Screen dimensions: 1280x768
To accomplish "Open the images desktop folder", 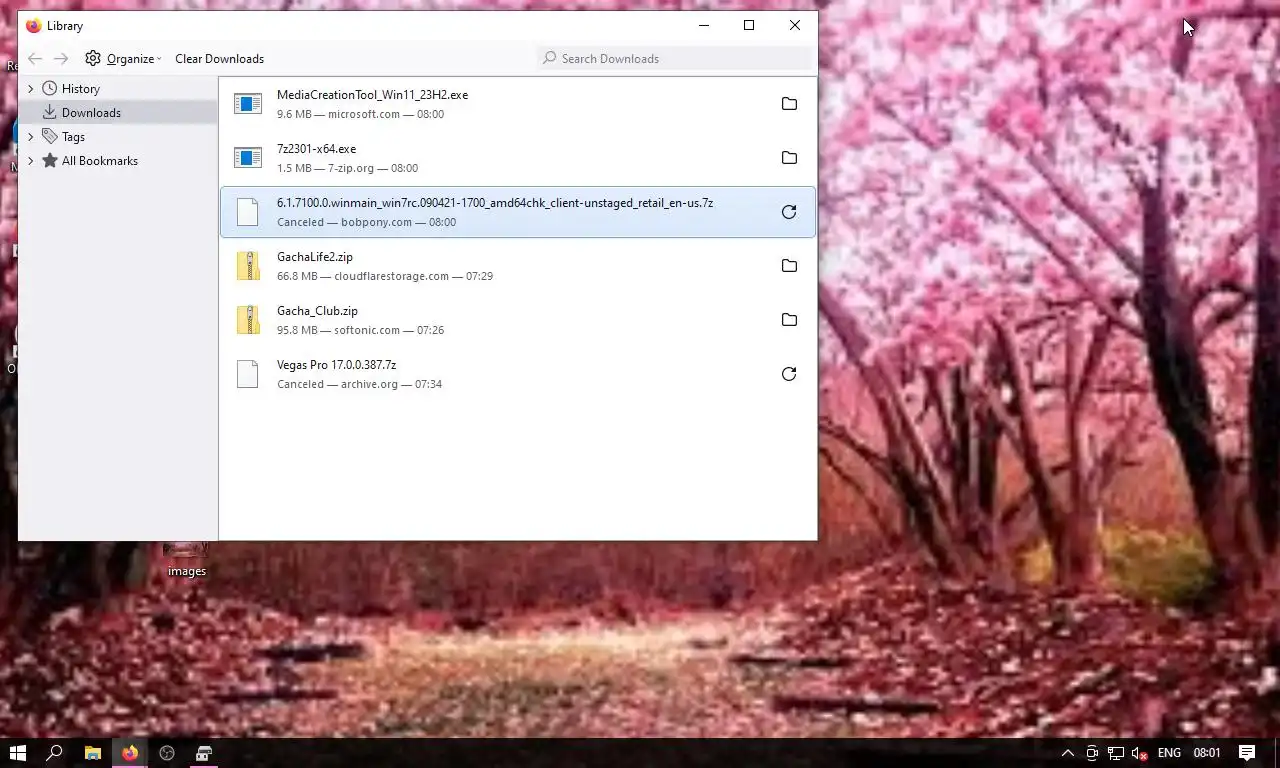I will tap(186, 560).
